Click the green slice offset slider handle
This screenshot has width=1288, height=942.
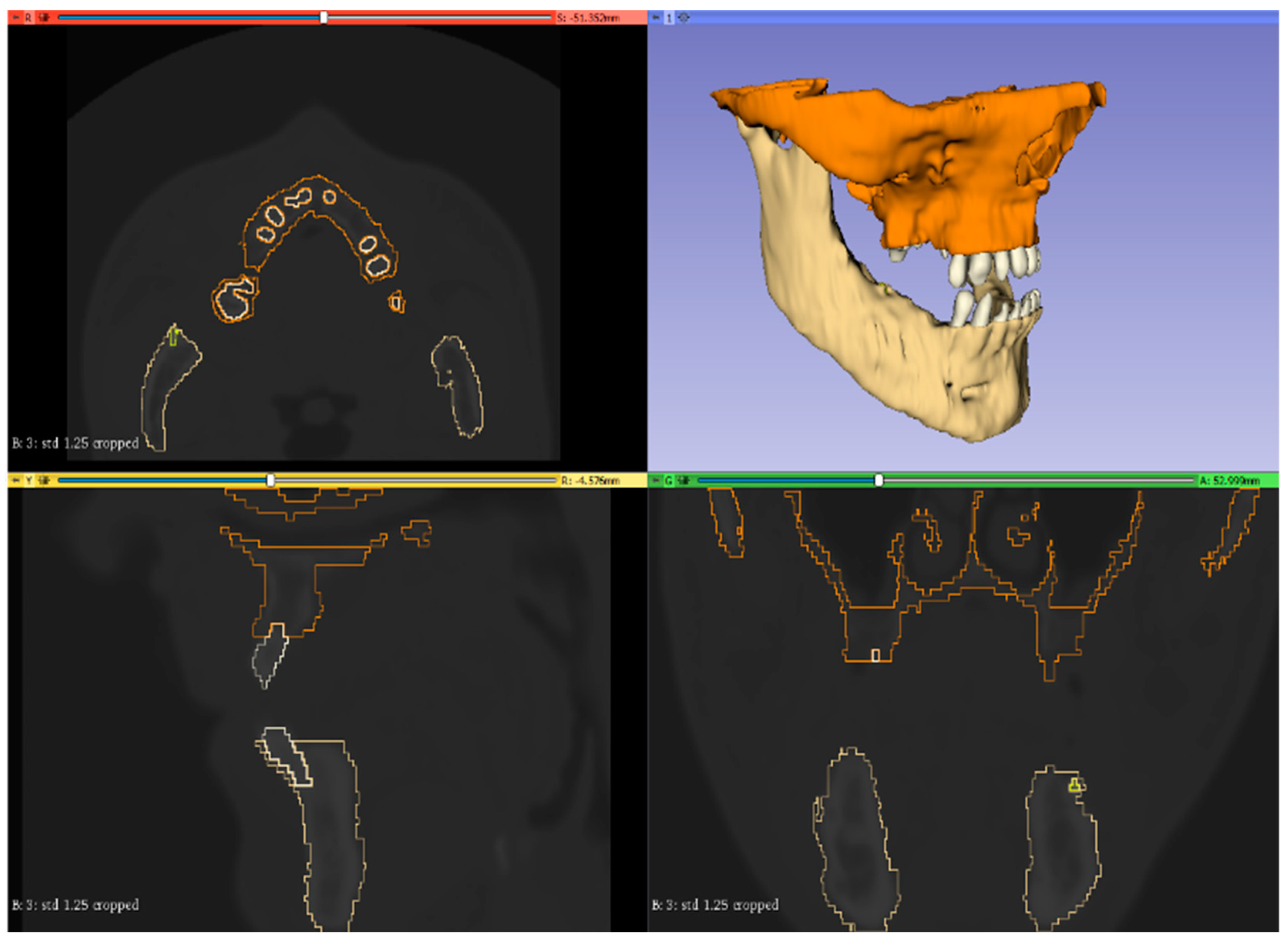pos(879,481)
